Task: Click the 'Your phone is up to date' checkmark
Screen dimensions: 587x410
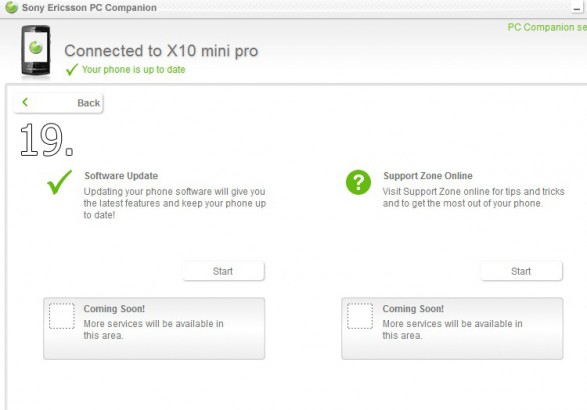Action: (72, 70)
